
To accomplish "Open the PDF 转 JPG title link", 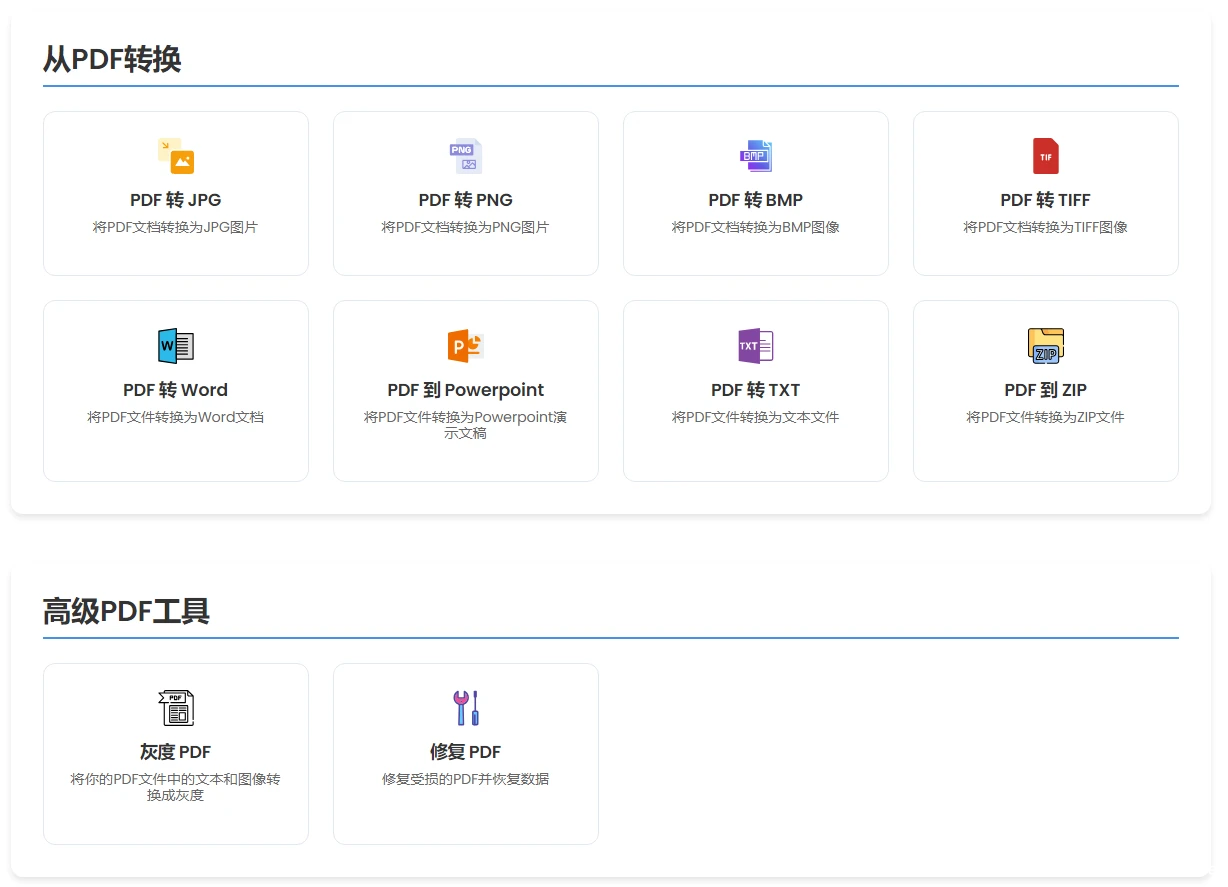I will click(176, 200).
